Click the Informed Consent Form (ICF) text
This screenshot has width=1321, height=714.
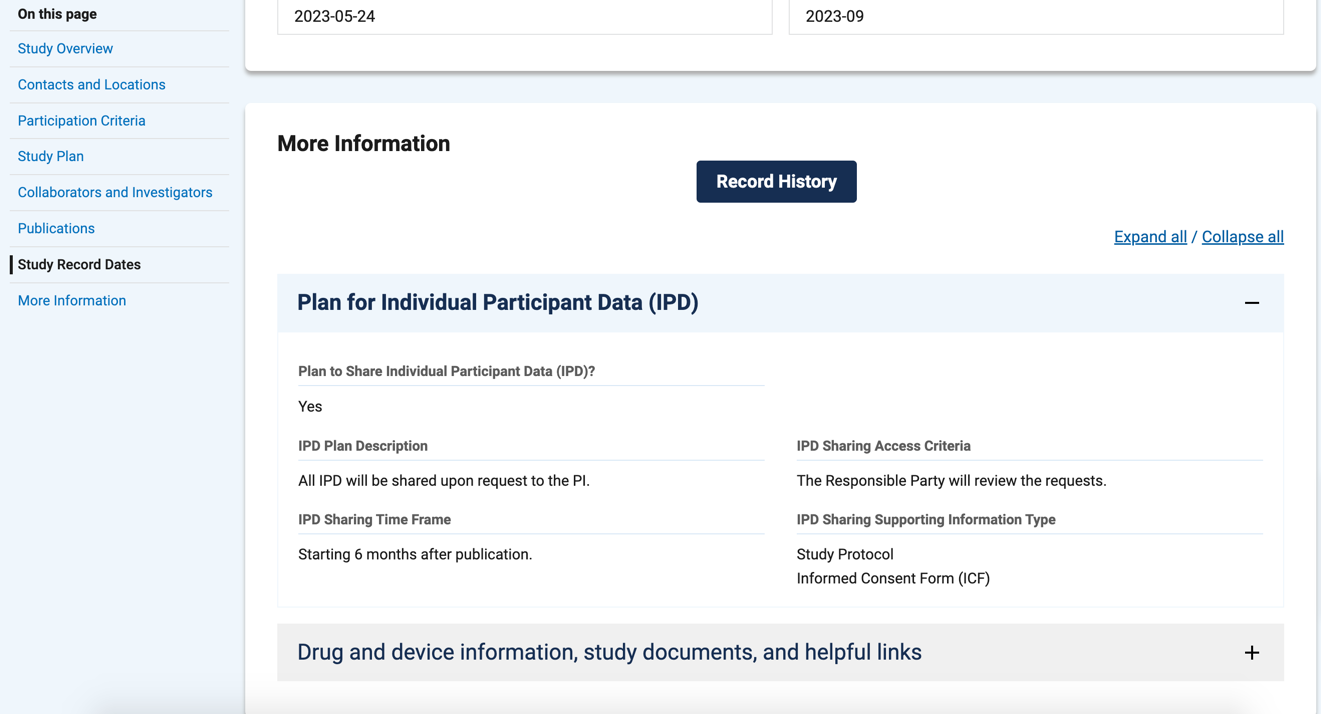pyautogui.click(x=893, y=579)
